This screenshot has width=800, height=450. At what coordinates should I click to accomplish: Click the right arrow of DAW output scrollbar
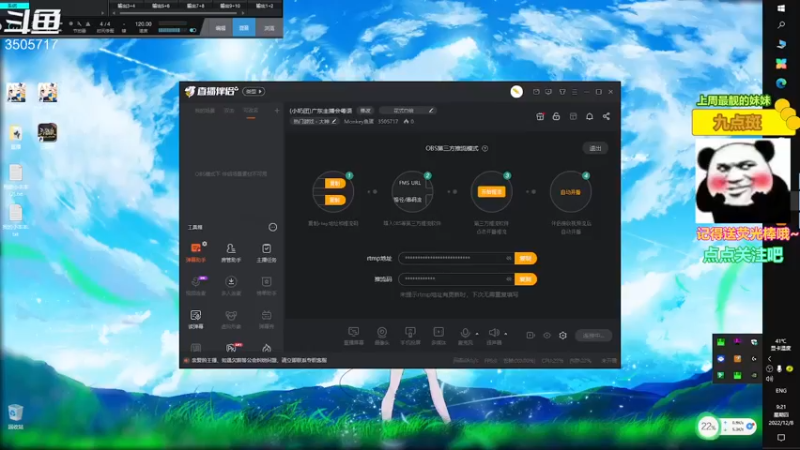click(x=241, y=13)
